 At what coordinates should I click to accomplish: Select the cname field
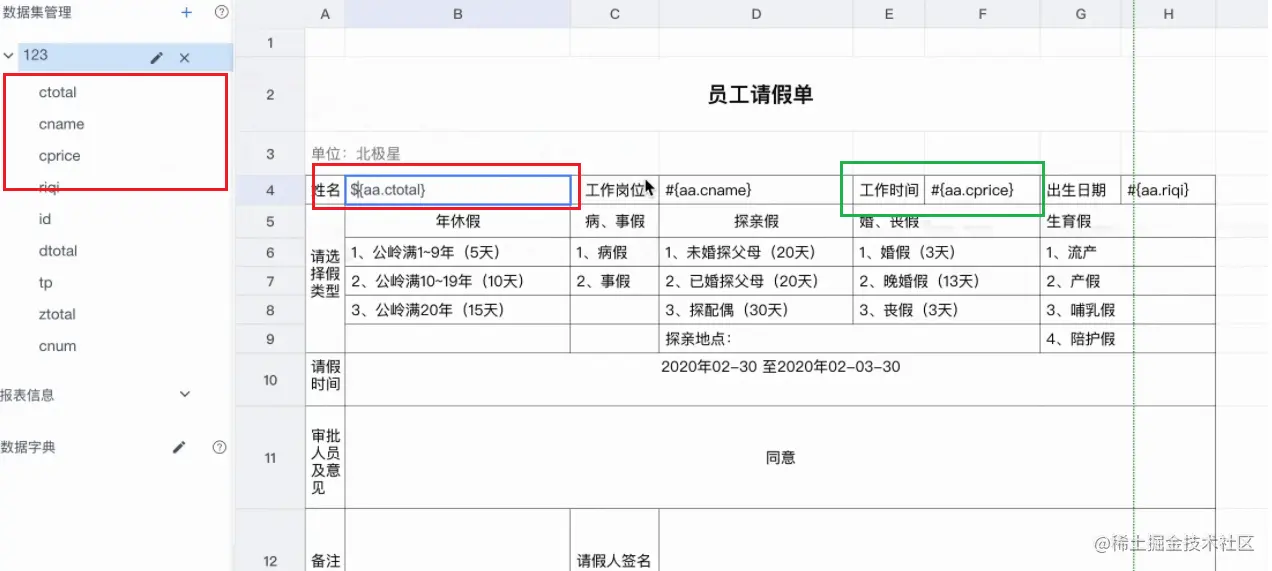61,124
